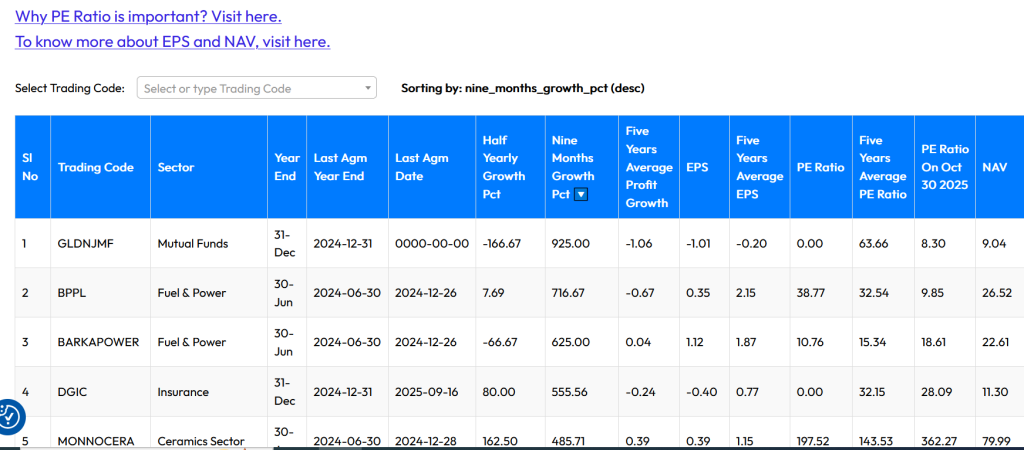Click the accessibility widget icon at the left edge
Screen dimensions: 1024x450
point(10,416)
